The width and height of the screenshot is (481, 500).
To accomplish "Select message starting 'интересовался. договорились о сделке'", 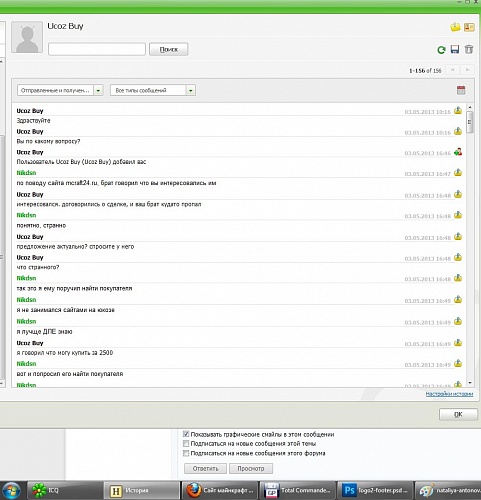I will pyautogui.click(x=109, y=204).
